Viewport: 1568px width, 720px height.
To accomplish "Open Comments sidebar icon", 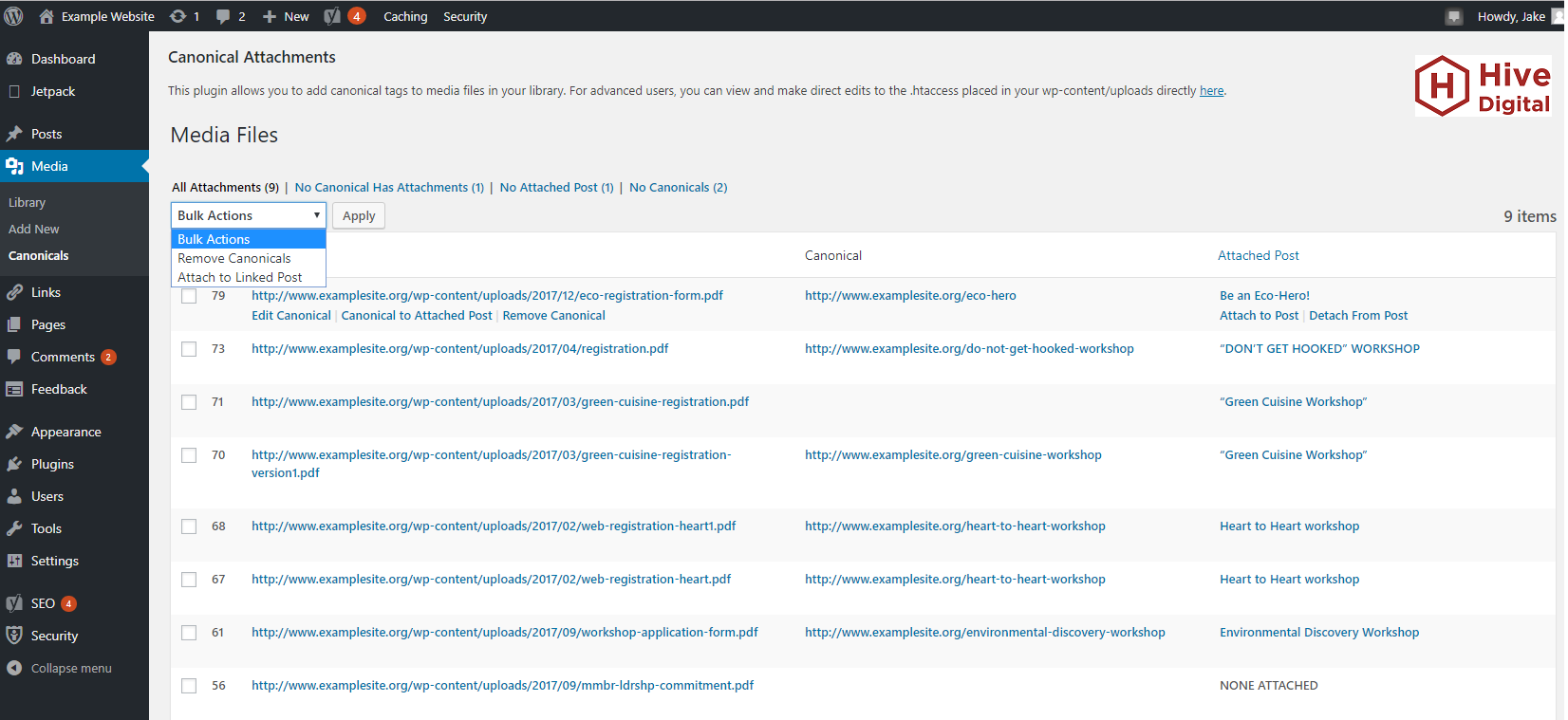I will click(x=14, y=357).
